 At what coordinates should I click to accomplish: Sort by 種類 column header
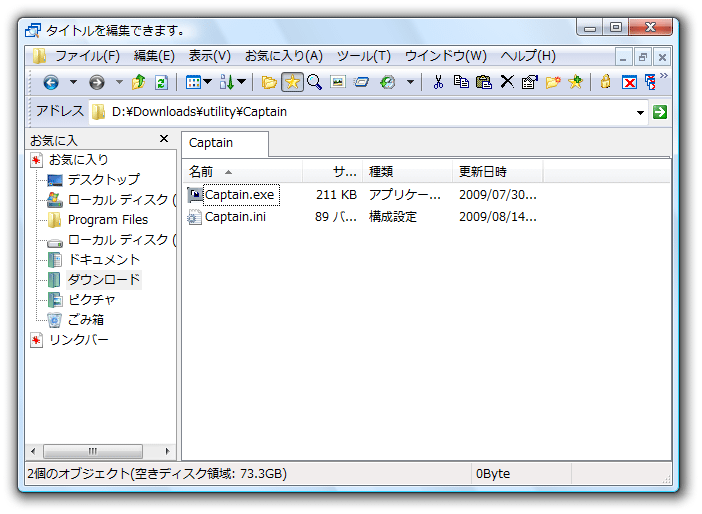[x=407, y=172]
